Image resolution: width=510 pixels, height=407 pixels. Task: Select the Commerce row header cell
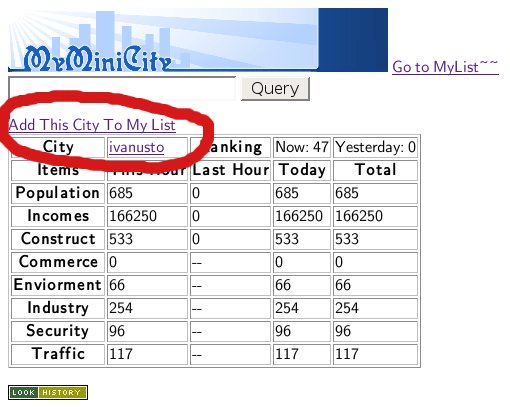click(58, 262)
